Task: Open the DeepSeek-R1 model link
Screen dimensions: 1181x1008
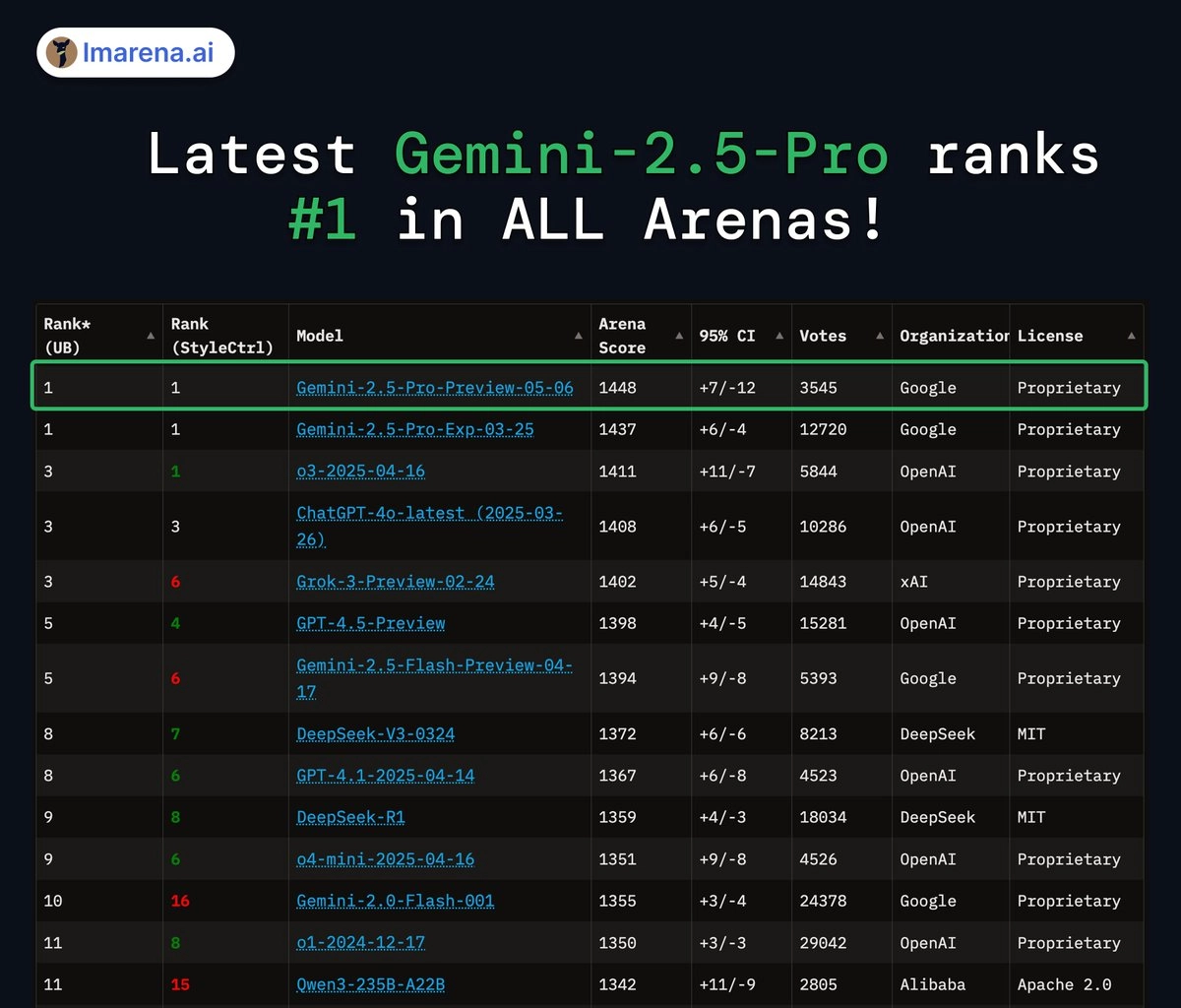Action: tap(350, 817)
